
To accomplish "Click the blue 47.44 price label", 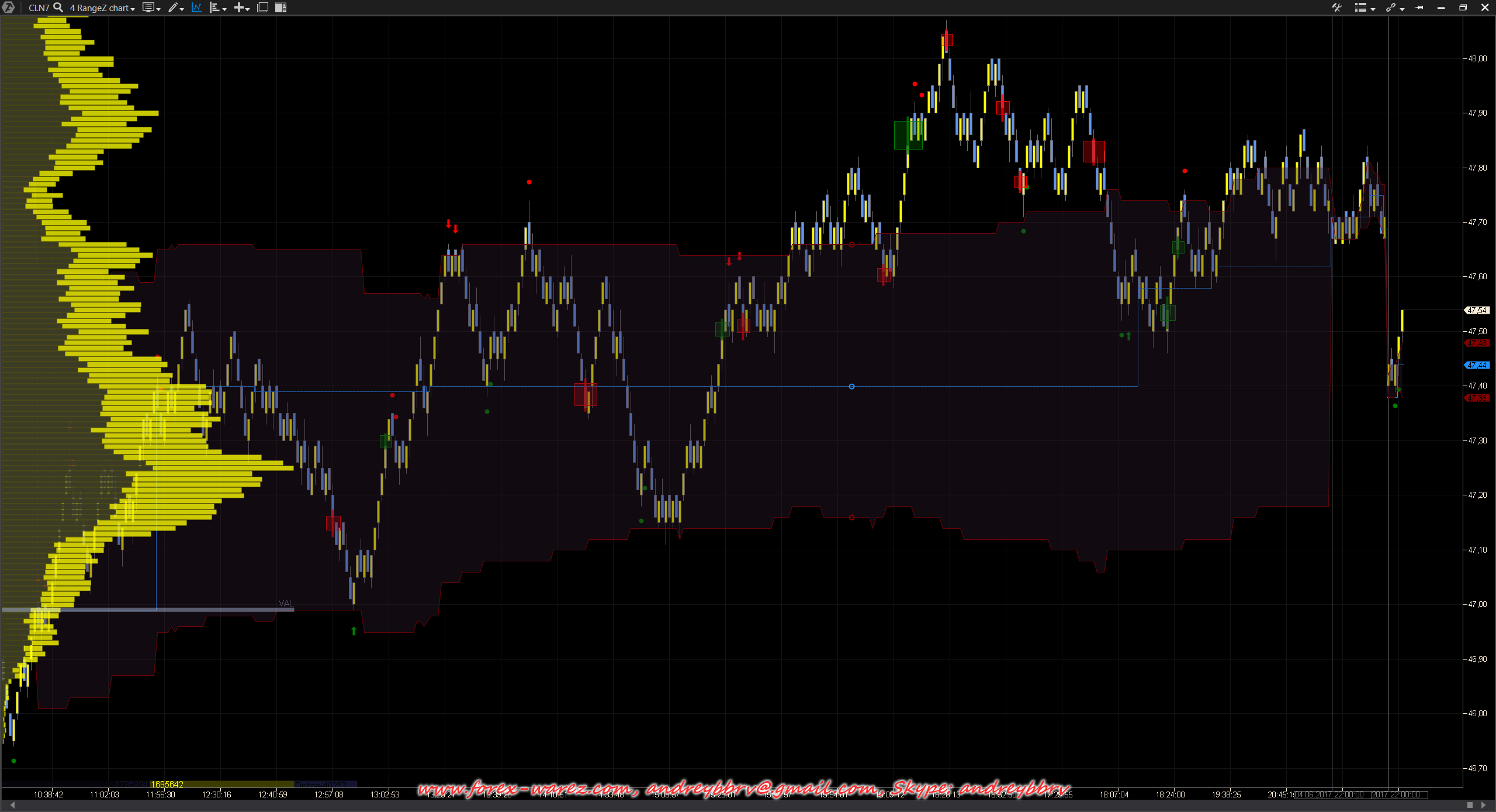I will [1478, 365].
